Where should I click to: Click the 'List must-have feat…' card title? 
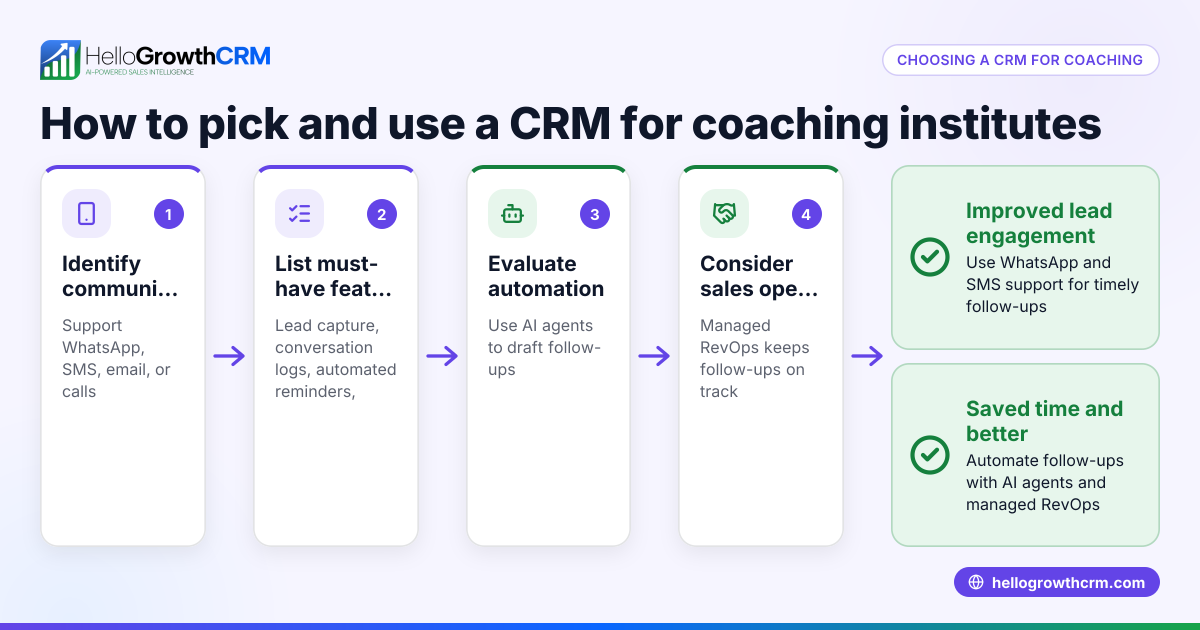(x=334, y=276)
